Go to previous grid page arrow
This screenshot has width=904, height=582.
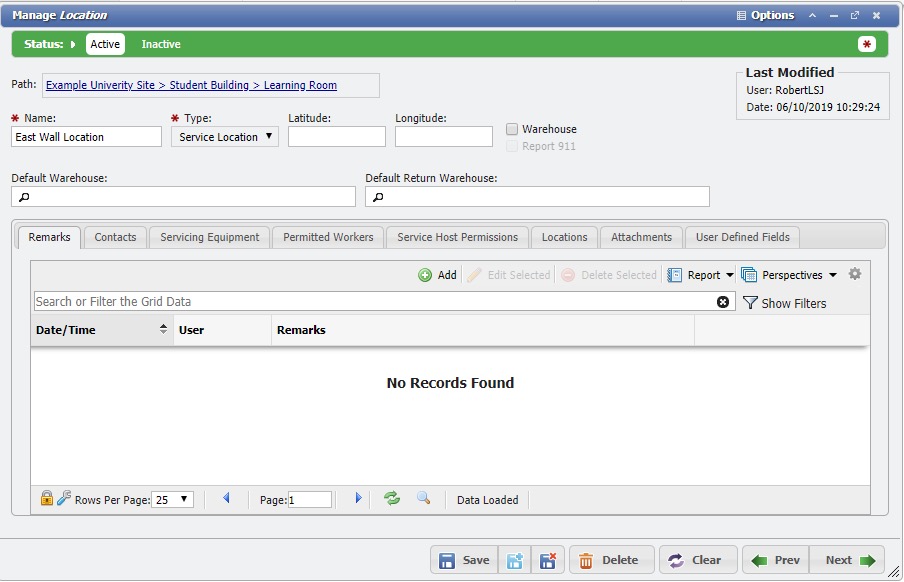[x=226, y=499]
